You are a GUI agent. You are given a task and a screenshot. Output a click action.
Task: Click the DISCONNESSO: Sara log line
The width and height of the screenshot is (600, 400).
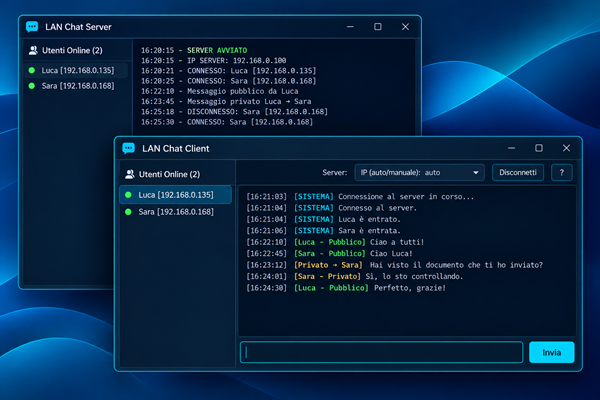[x=234, y=112]
